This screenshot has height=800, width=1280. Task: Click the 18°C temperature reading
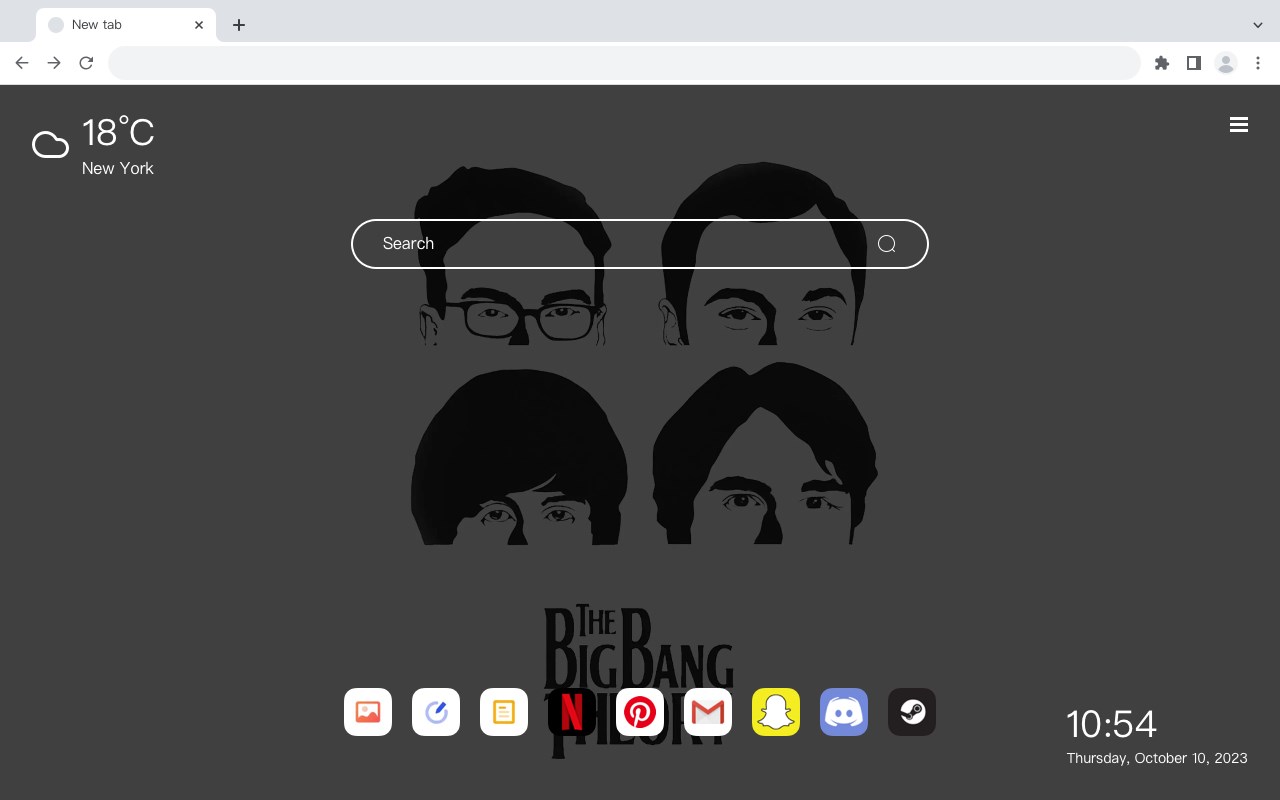click(x=118, y=132)
